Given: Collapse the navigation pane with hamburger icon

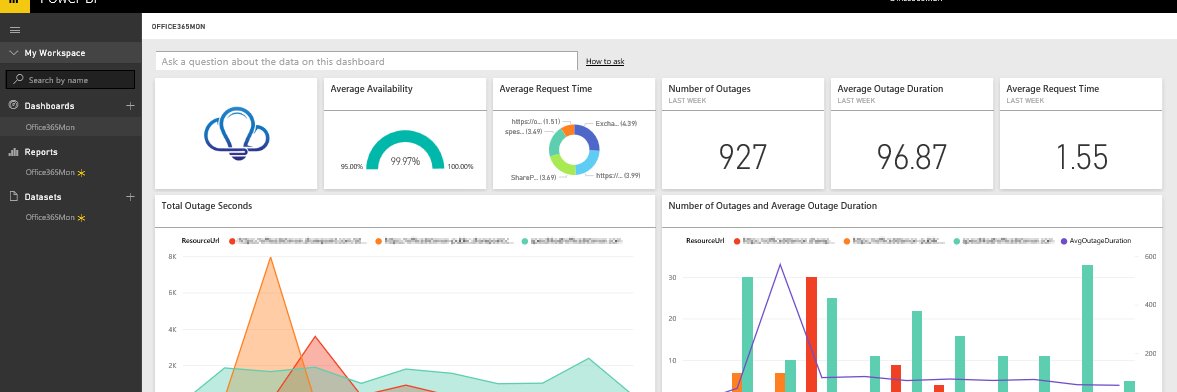Looking at the screenshot, I should coord(14,30).
